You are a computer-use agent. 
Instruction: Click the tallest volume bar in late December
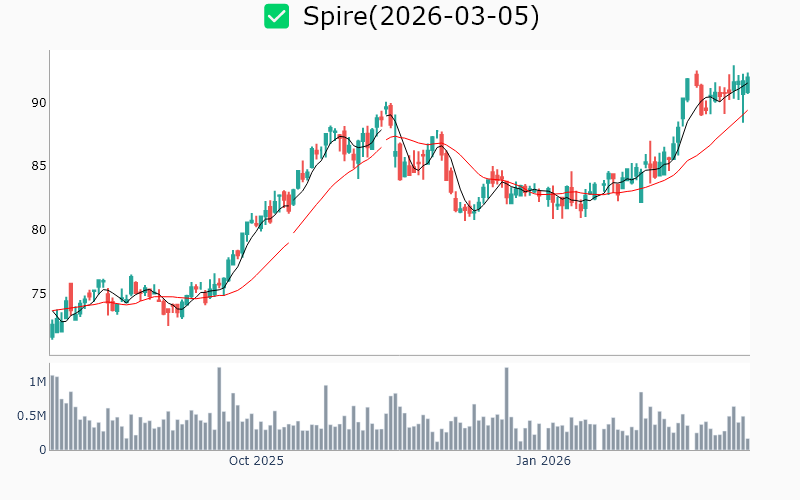[507, 409]
